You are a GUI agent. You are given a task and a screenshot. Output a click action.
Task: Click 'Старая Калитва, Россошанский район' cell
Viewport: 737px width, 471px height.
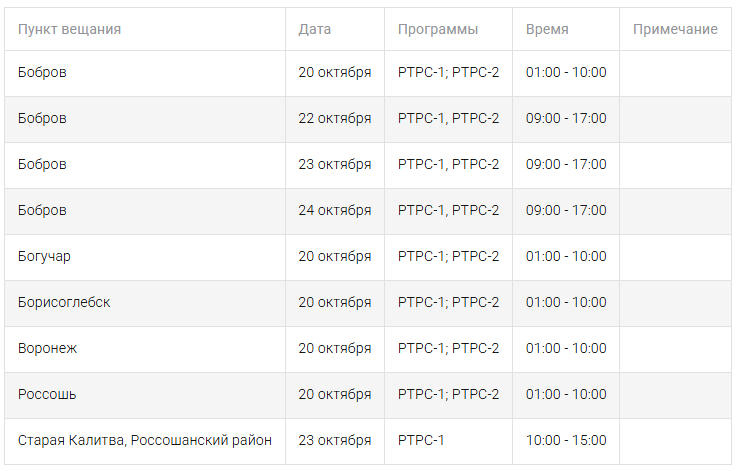[145, 440]
